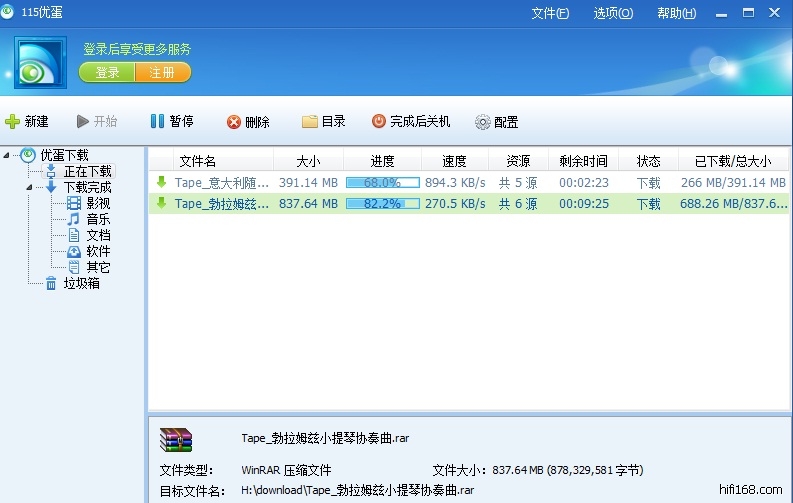Click the red 删除 delete icon
793x503 pixels.
click(234, 122)
